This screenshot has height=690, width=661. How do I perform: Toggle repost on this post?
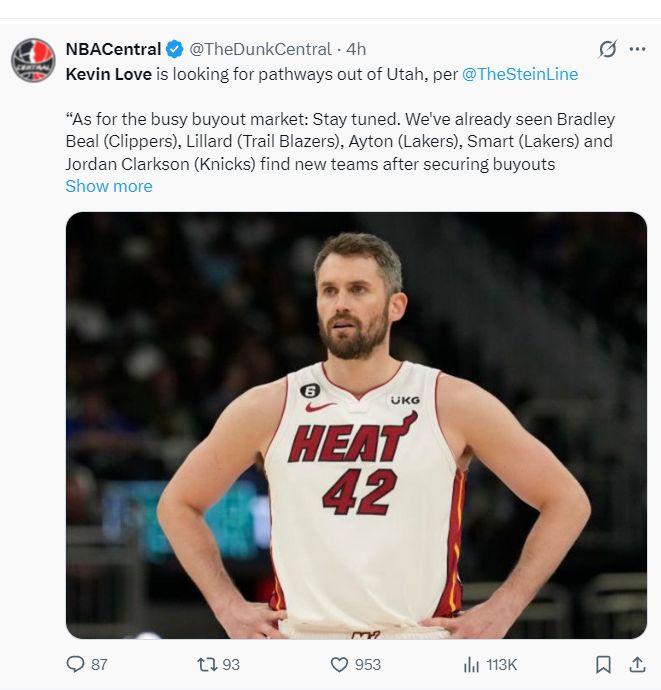[207, 664]
